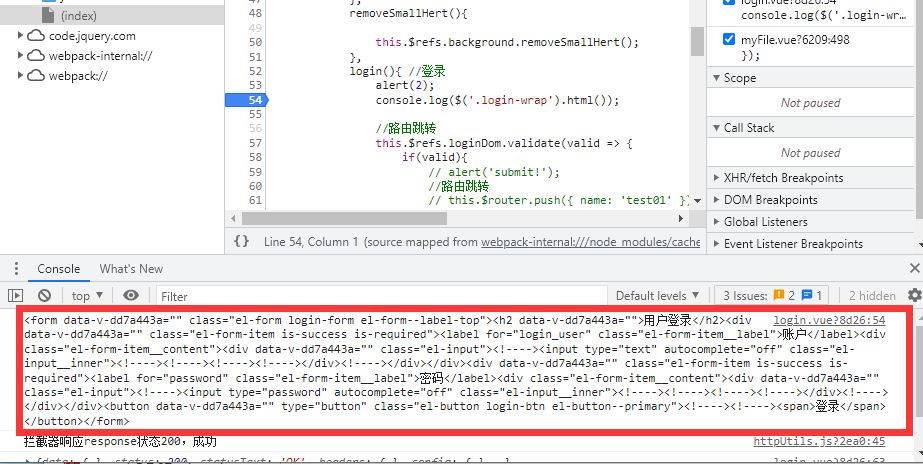Open the top JavaScript context dropdown
The height and width of the screenshot is (464, 923).
click(87, 296)
